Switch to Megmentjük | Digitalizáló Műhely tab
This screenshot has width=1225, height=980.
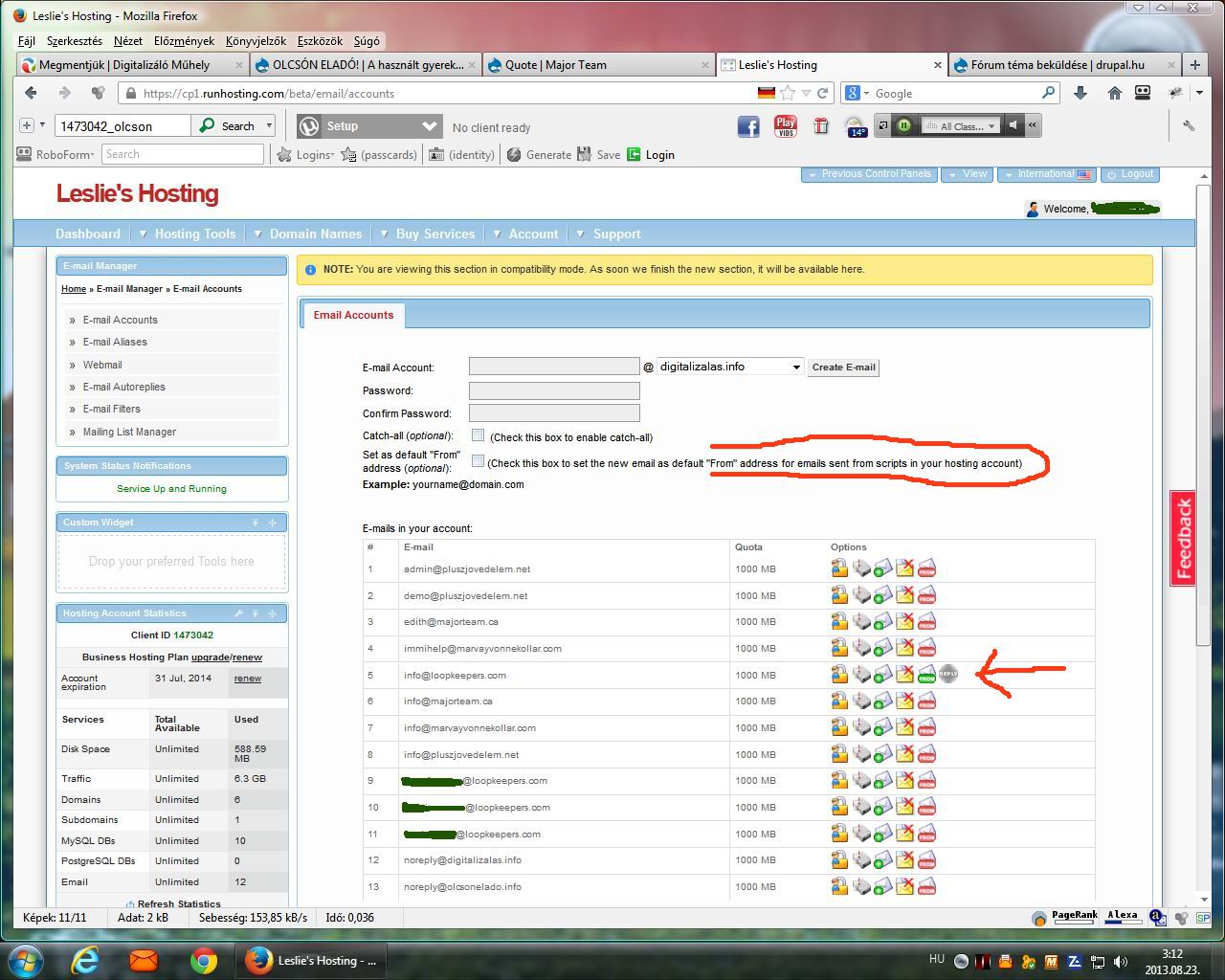[x=132, y=65]
